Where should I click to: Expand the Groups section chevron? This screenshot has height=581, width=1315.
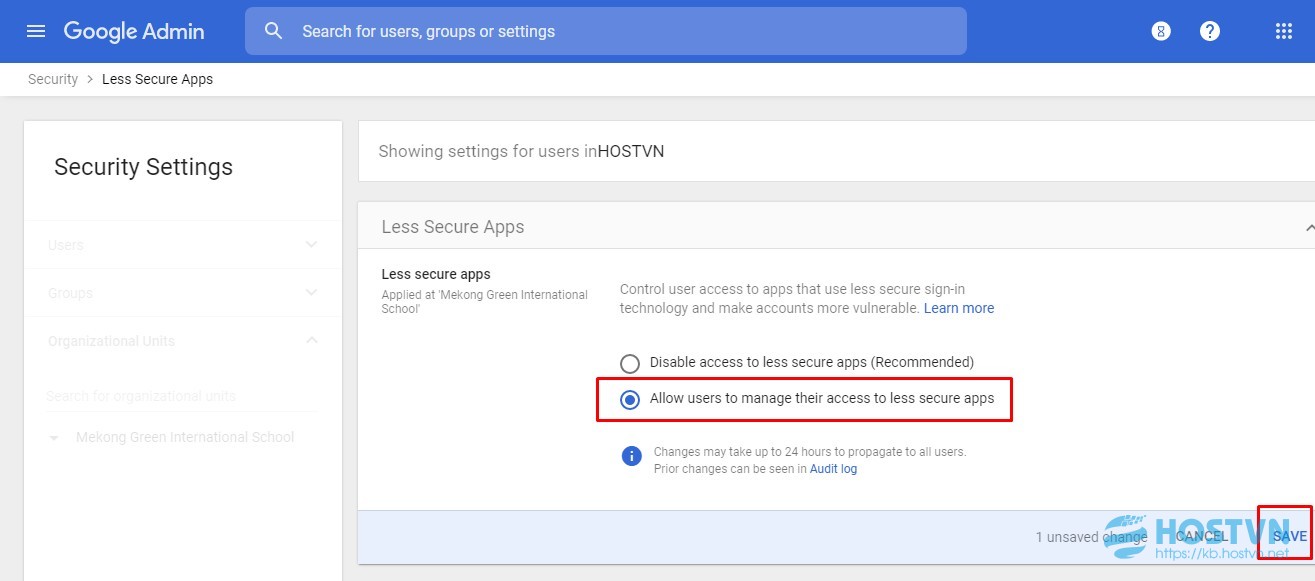pyautogui.click(x=312, y=293)
